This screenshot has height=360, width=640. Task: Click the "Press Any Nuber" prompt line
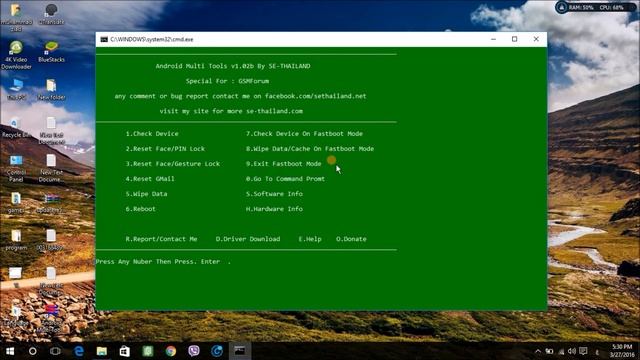163,262
